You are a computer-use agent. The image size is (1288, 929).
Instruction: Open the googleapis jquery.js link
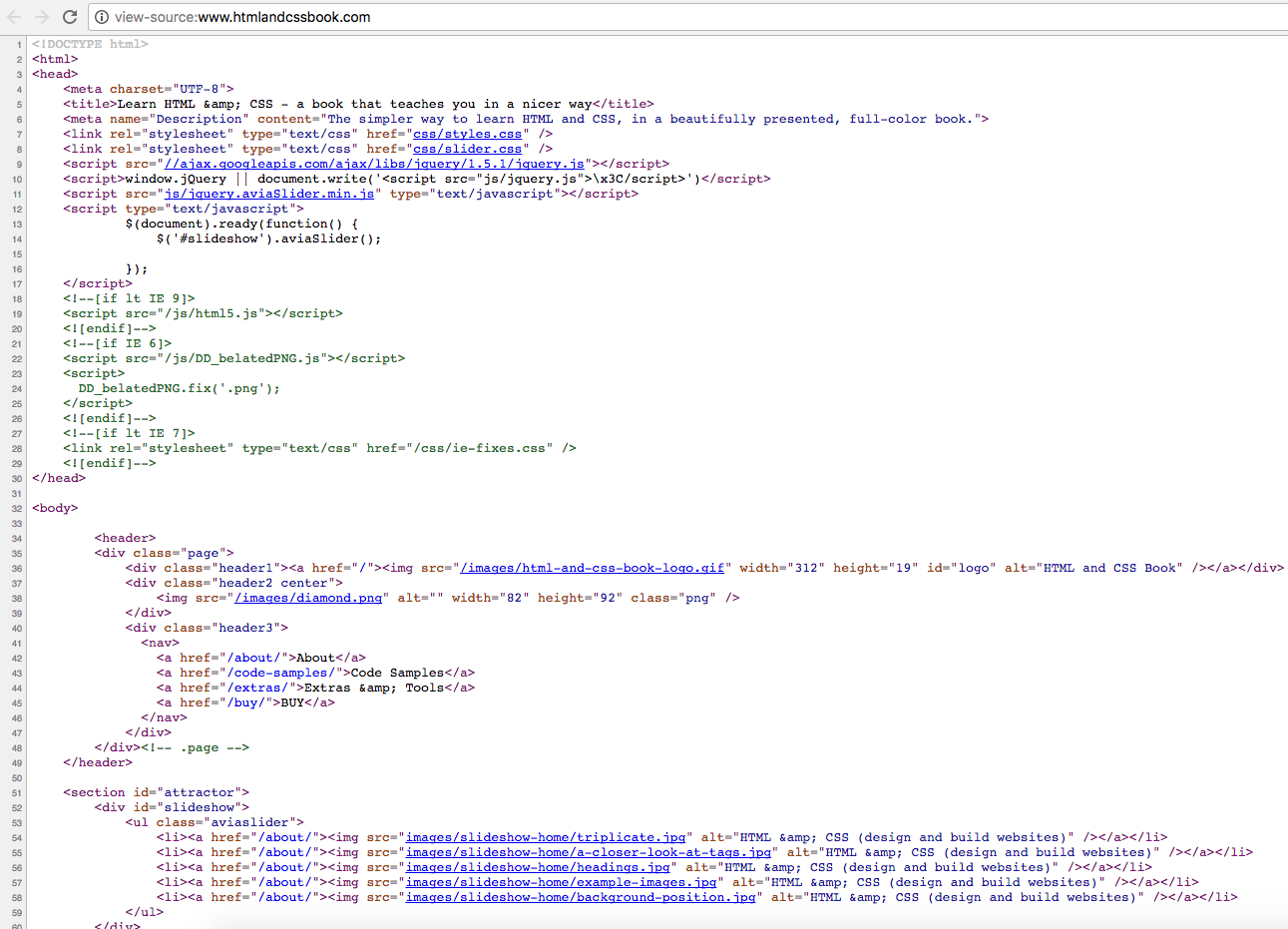click(x=374, y=164)
